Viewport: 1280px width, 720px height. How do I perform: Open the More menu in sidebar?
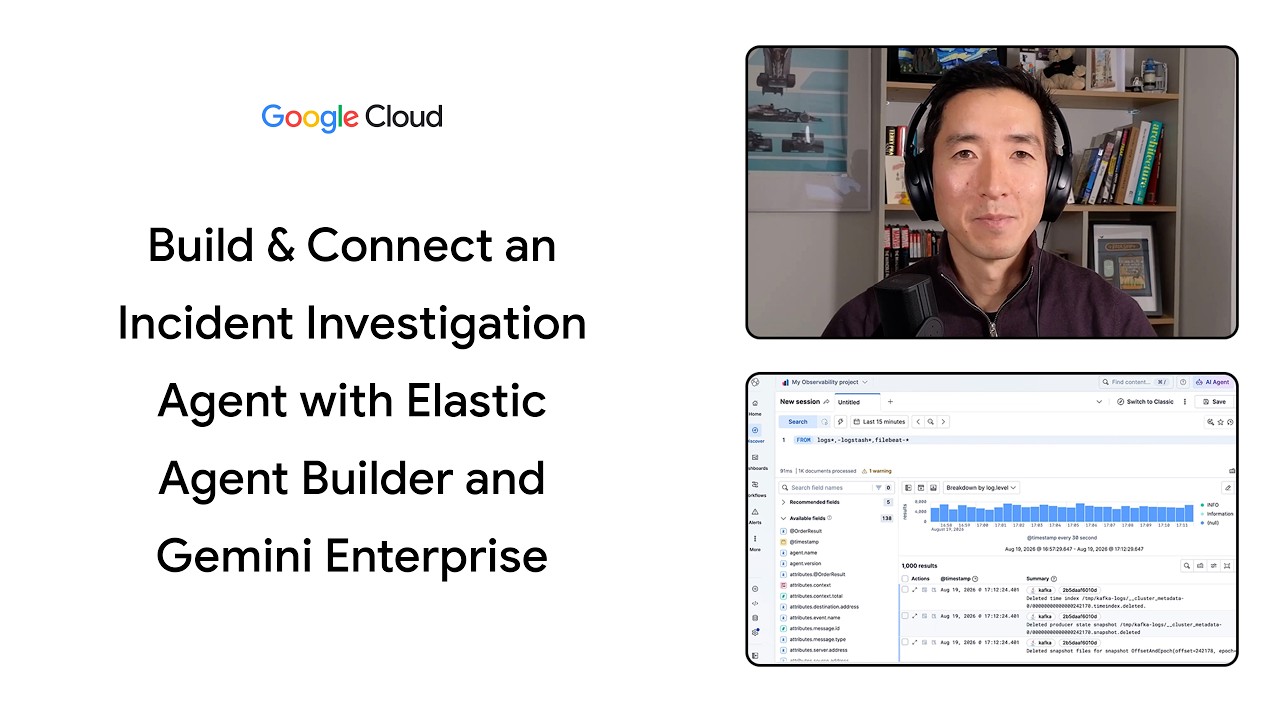click(x=755, y=542)
